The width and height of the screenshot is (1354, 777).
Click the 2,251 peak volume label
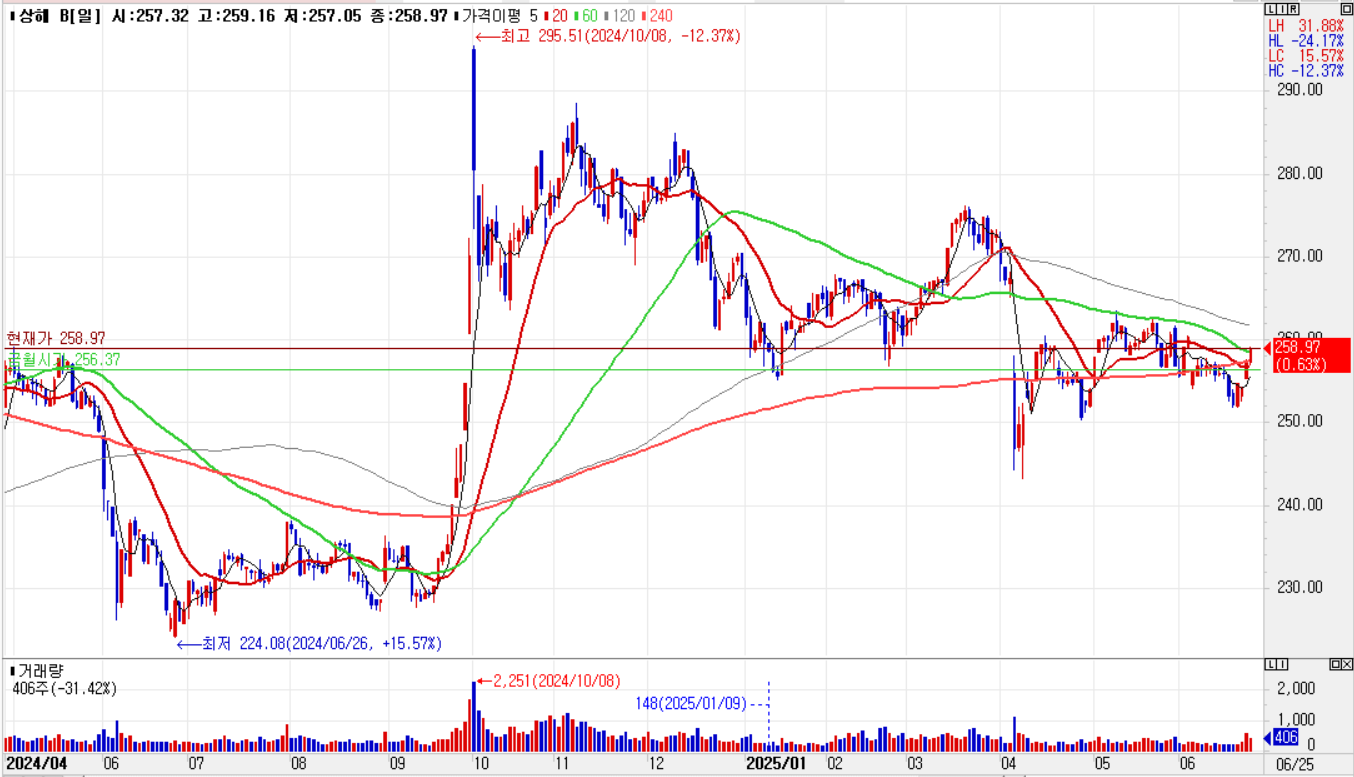pyautogui.click(x=549, y=681)
